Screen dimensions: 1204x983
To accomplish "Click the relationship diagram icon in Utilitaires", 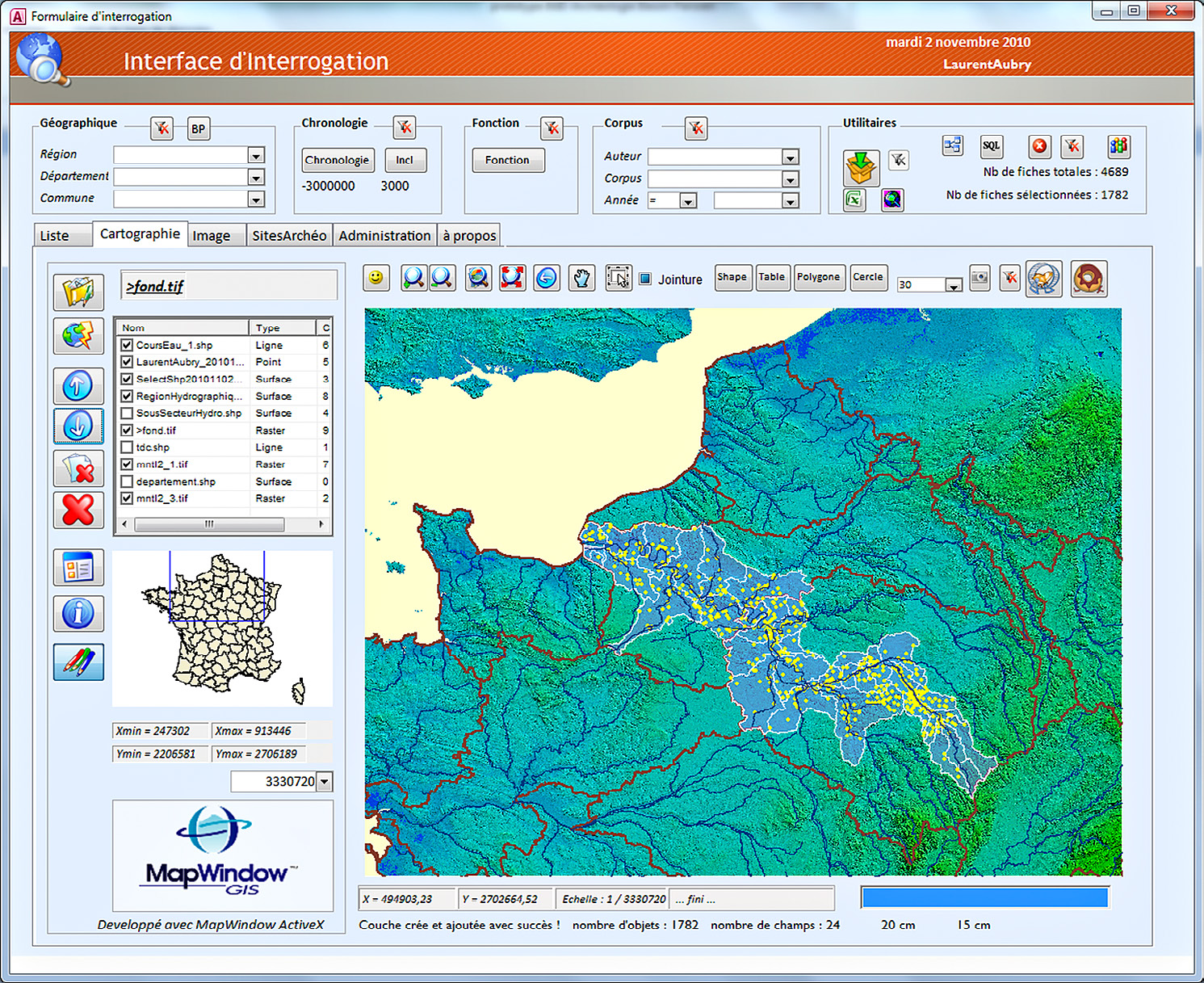I will point(953,146).
